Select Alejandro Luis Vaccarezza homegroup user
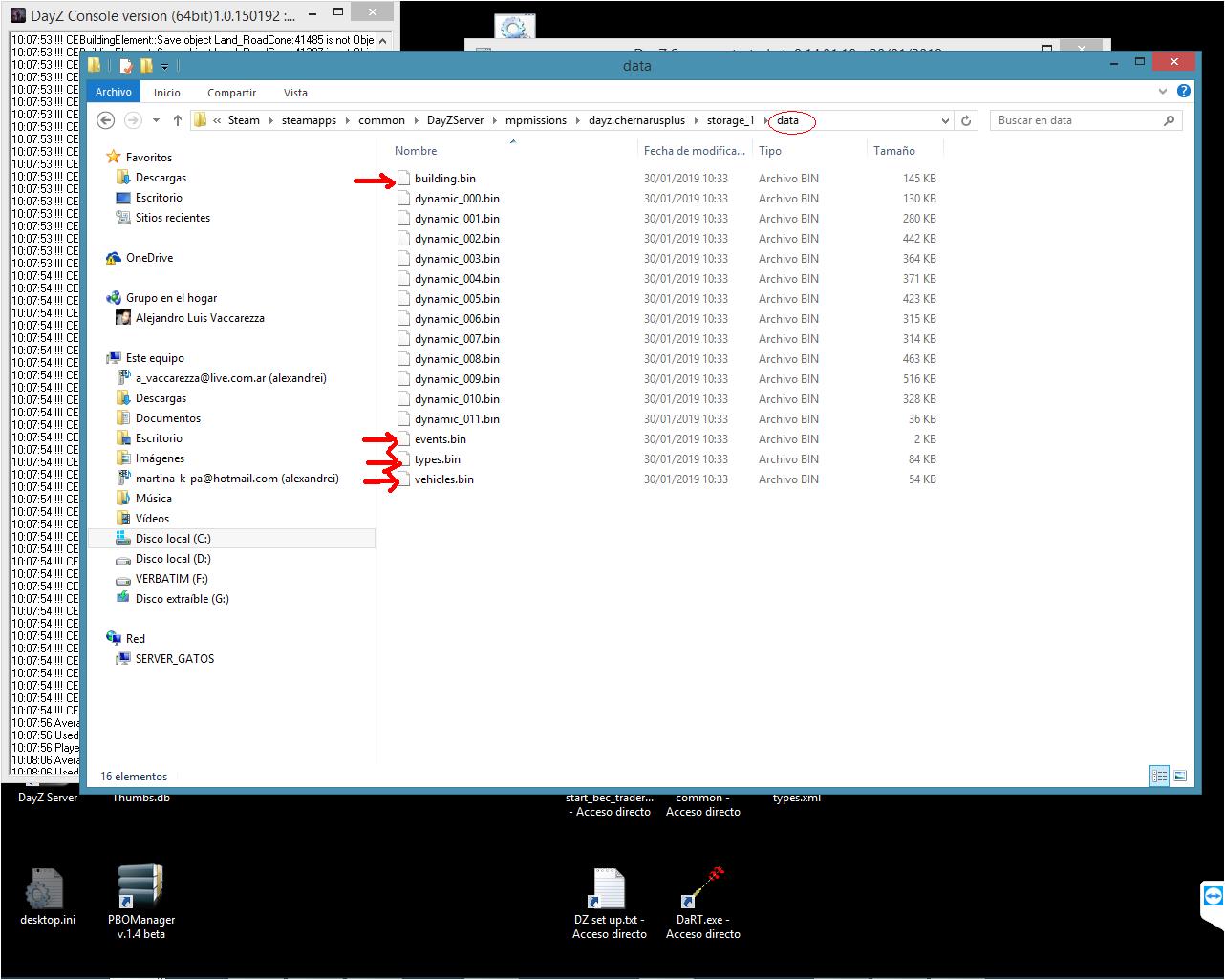 point(199,318)
